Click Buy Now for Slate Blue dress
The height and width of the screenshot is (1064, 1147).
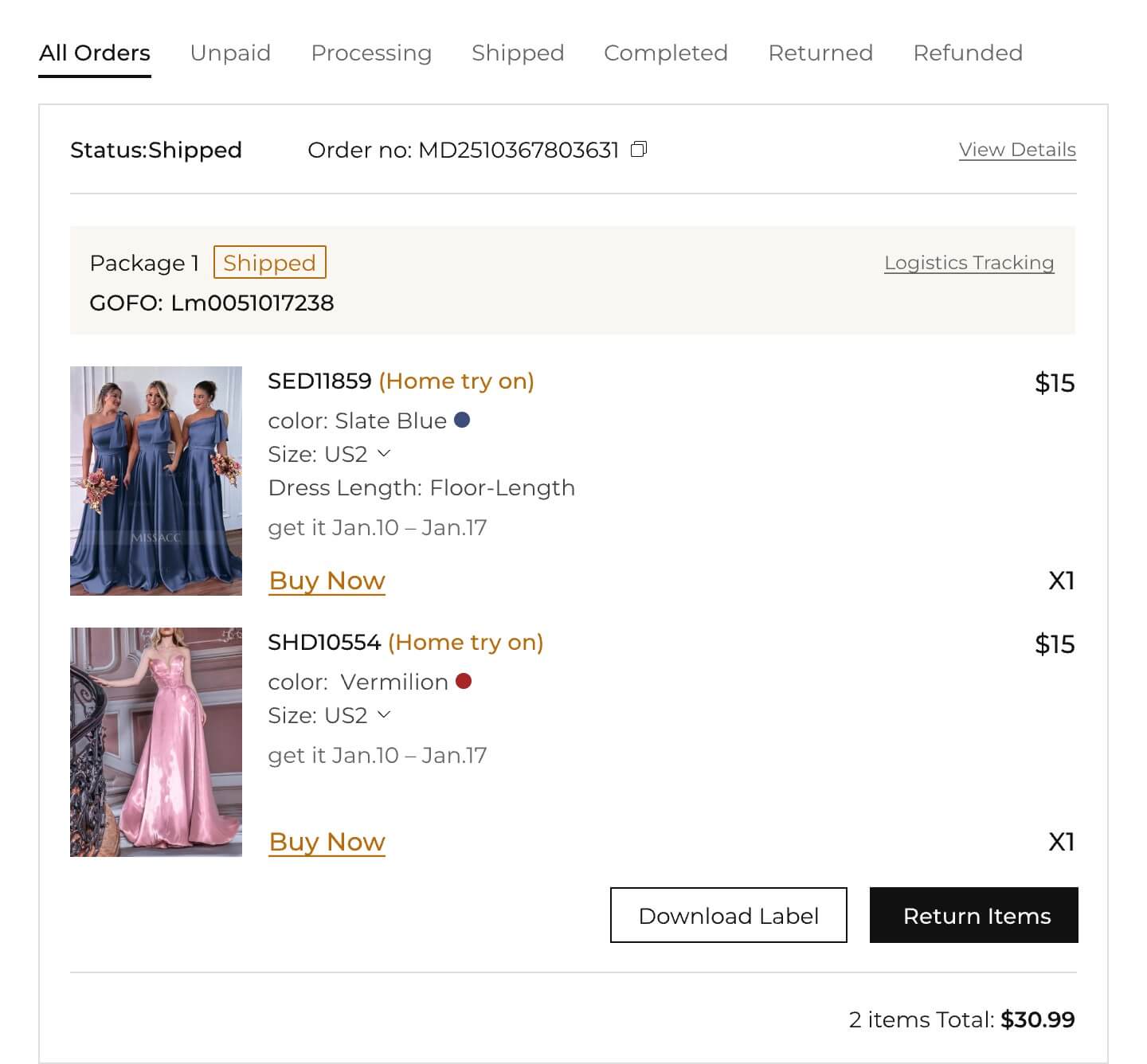point(327,581)
